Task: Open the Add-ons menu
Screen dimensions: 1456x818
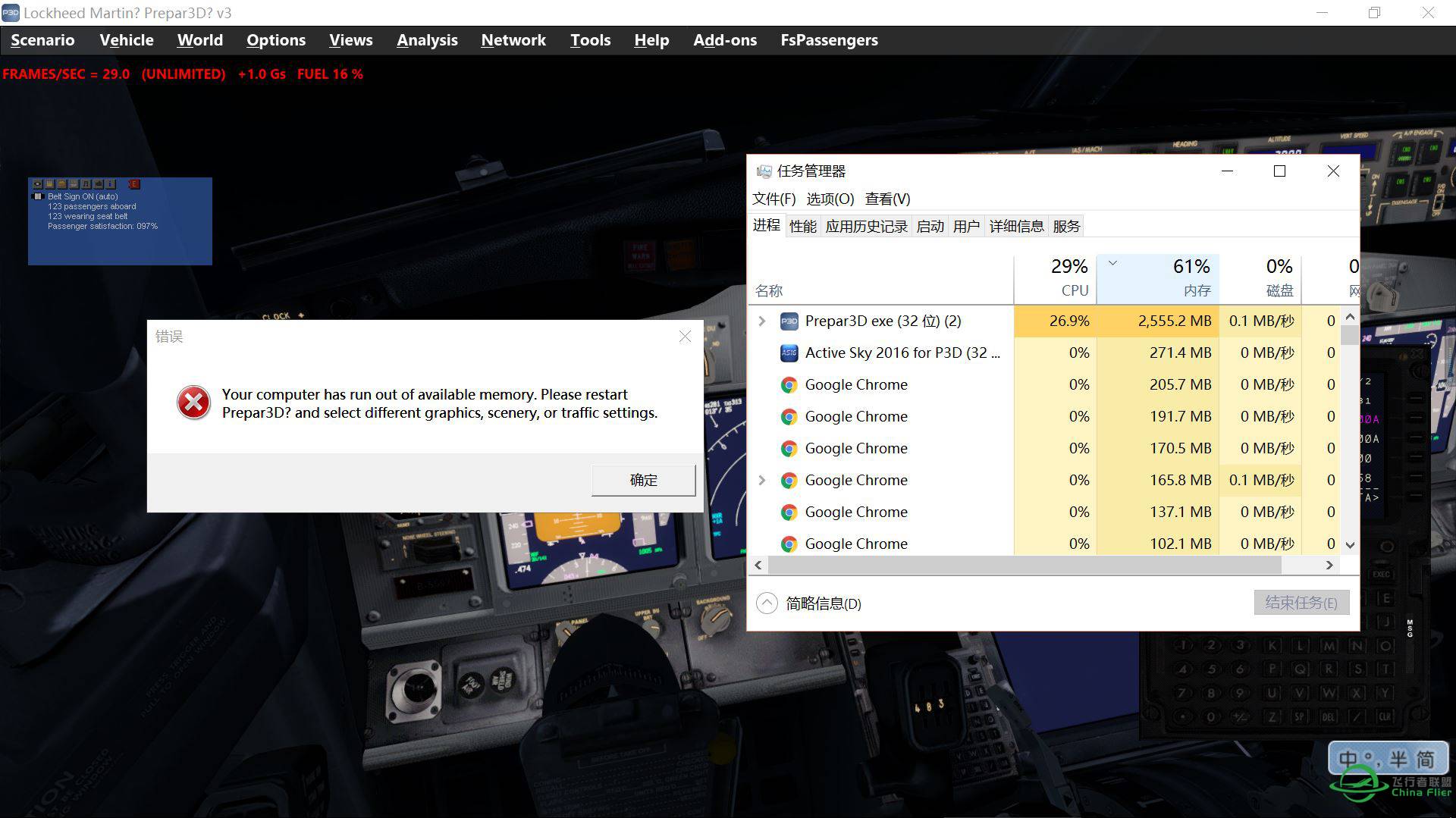Action: coord(725,40)
